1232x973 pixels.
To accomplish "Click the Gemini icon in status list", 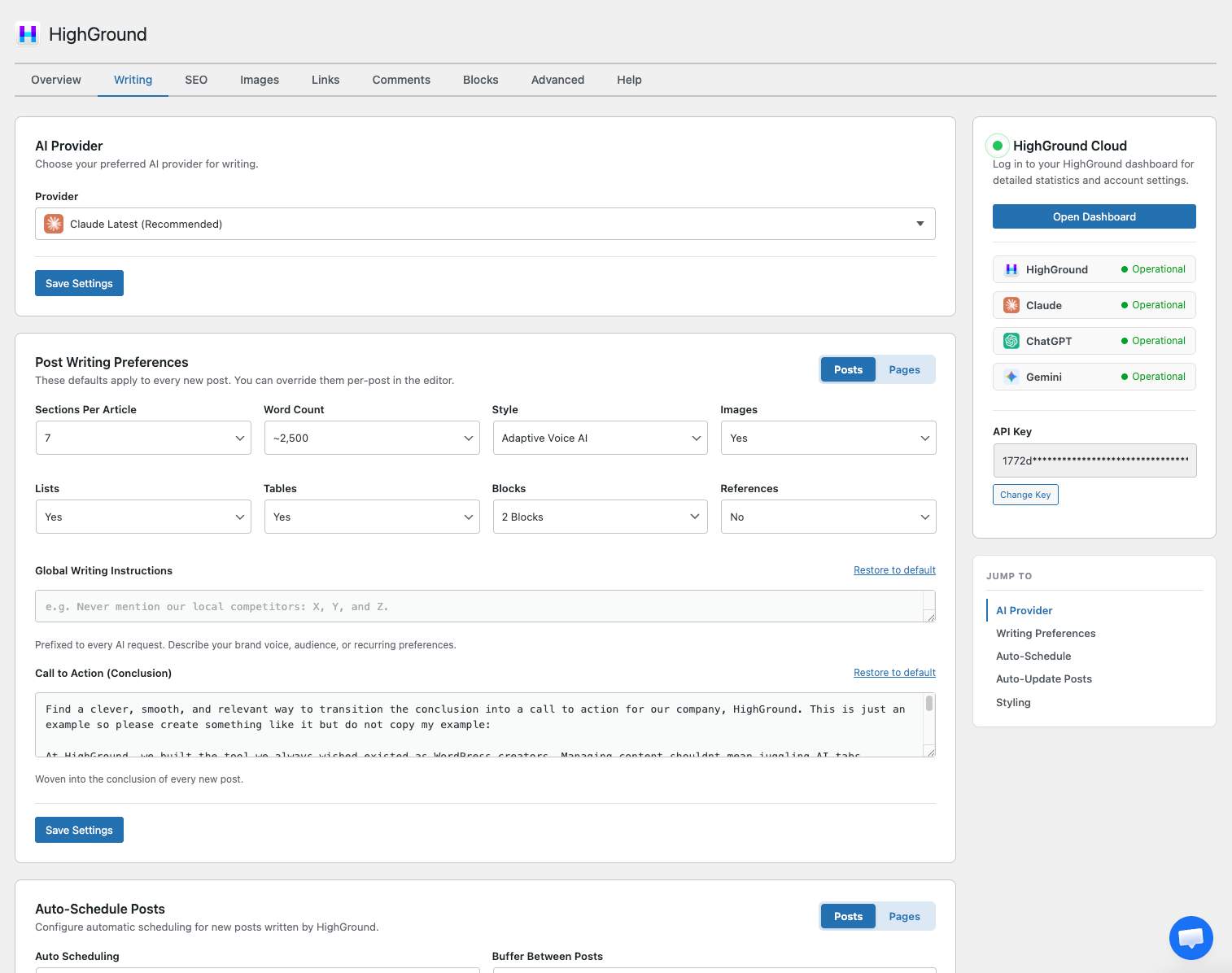I will (x=1011, y=377).
